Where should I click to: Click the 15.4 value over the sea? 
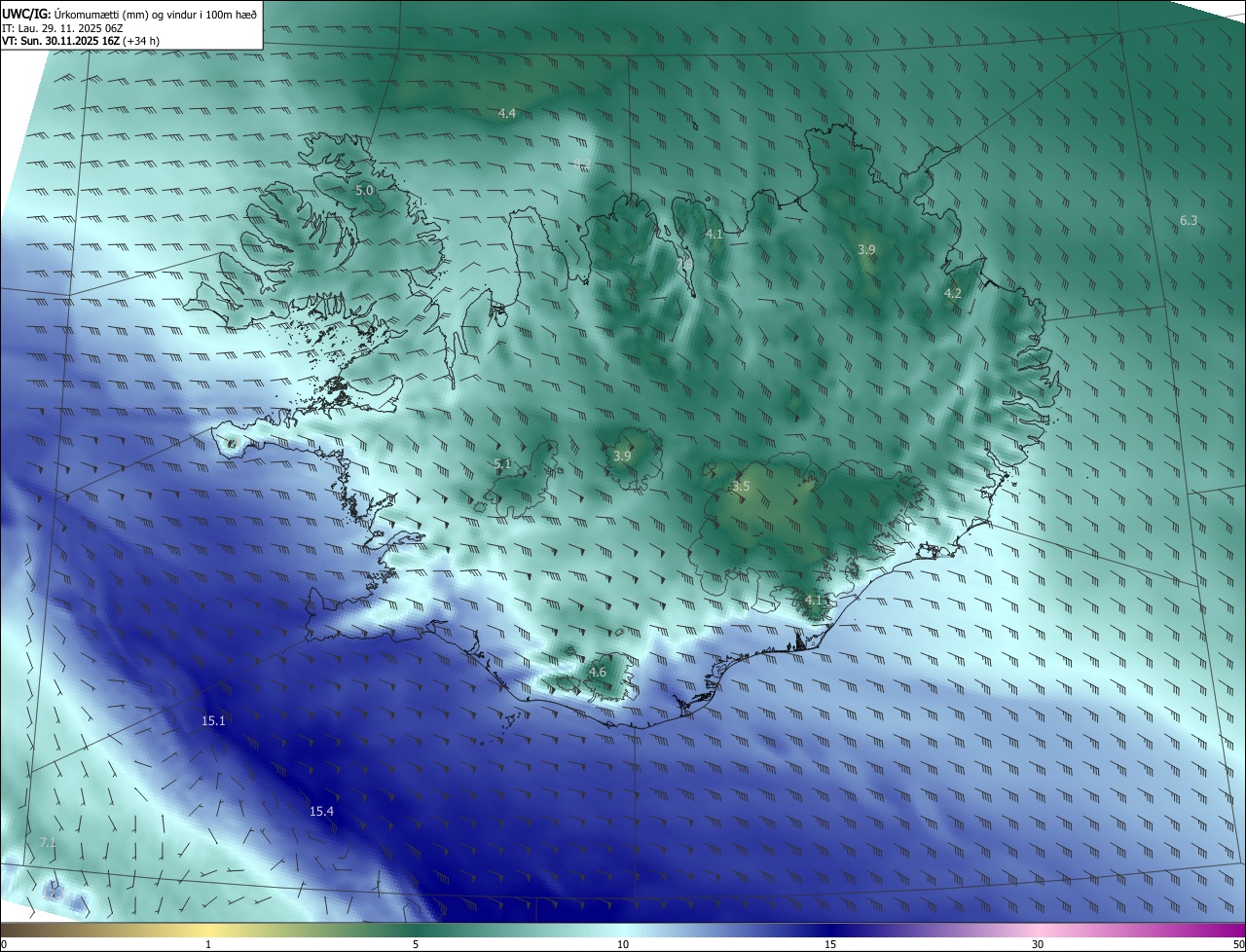coord(321,812)
